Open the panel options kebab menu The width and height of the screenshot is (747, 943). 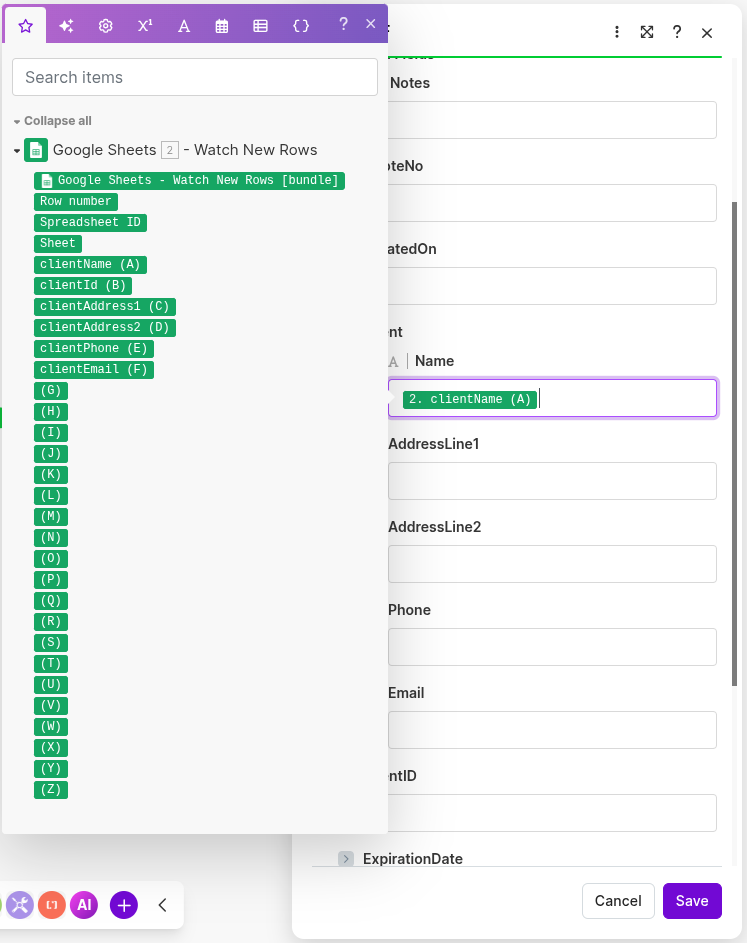[617, 31]
